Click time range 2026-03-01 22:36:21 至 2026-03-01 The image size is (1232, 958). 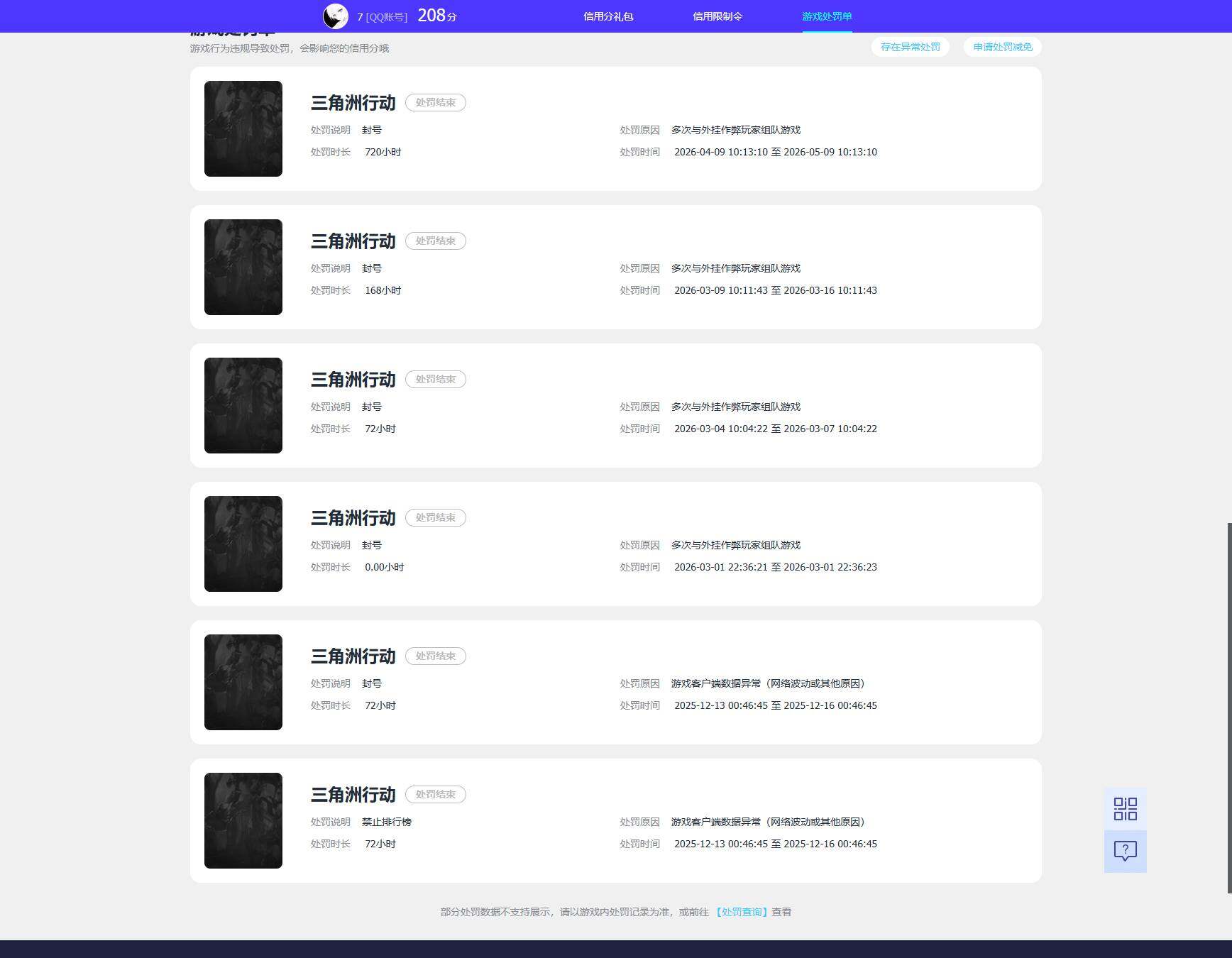(x=776, y=567)
